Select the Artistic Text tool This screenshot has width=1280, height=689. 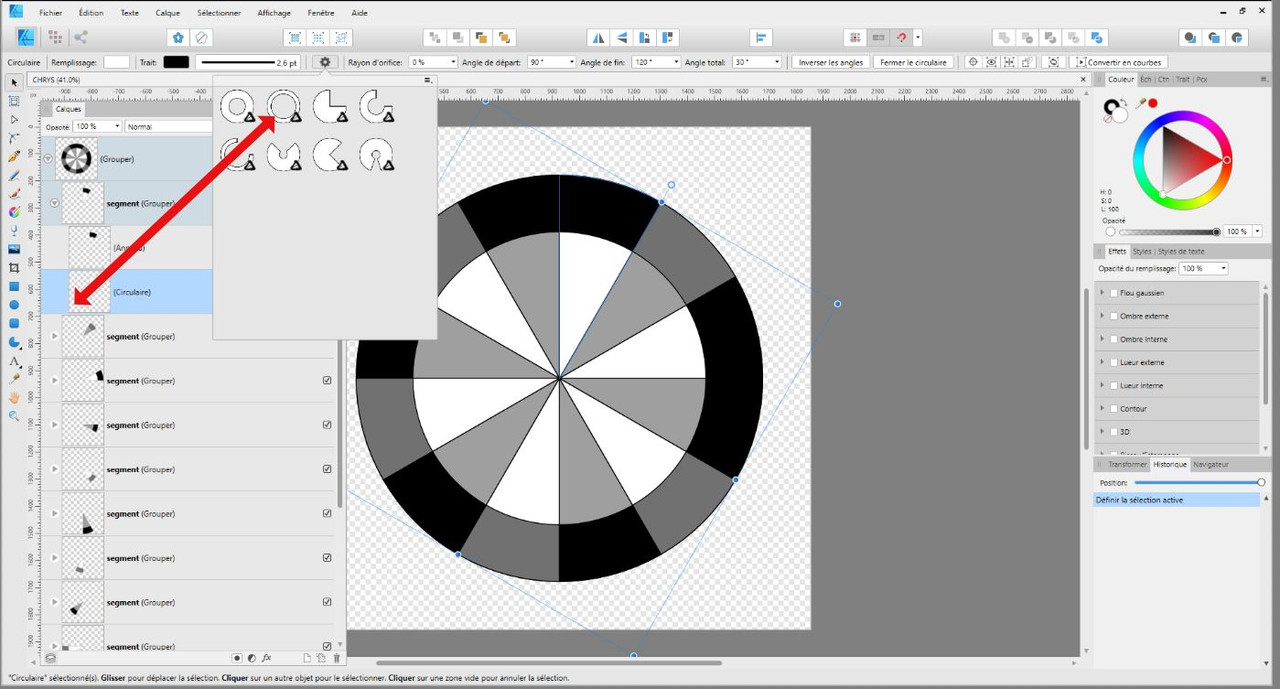14,361
